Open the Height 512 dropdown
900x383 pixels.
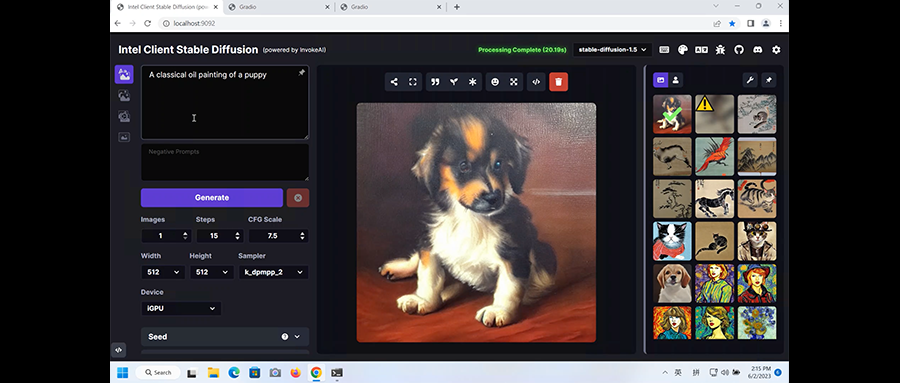pos(212,272)
